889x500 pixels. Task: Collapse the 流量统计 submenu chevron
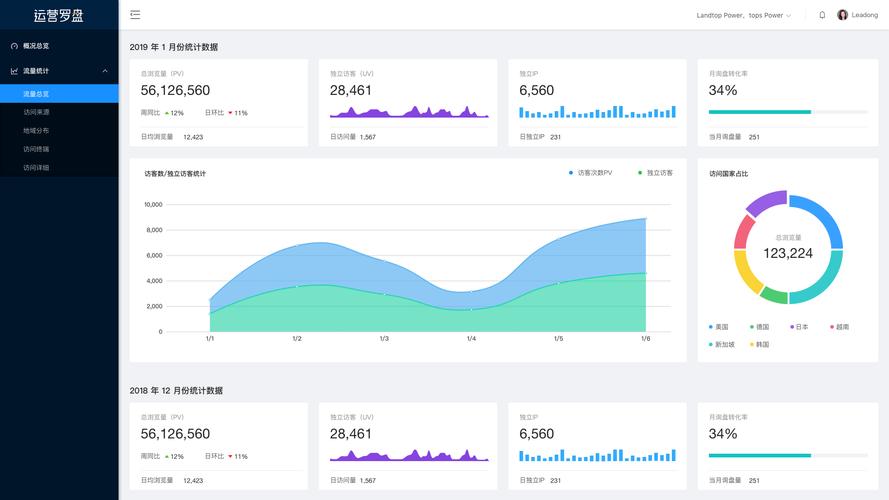pos(105,71)
